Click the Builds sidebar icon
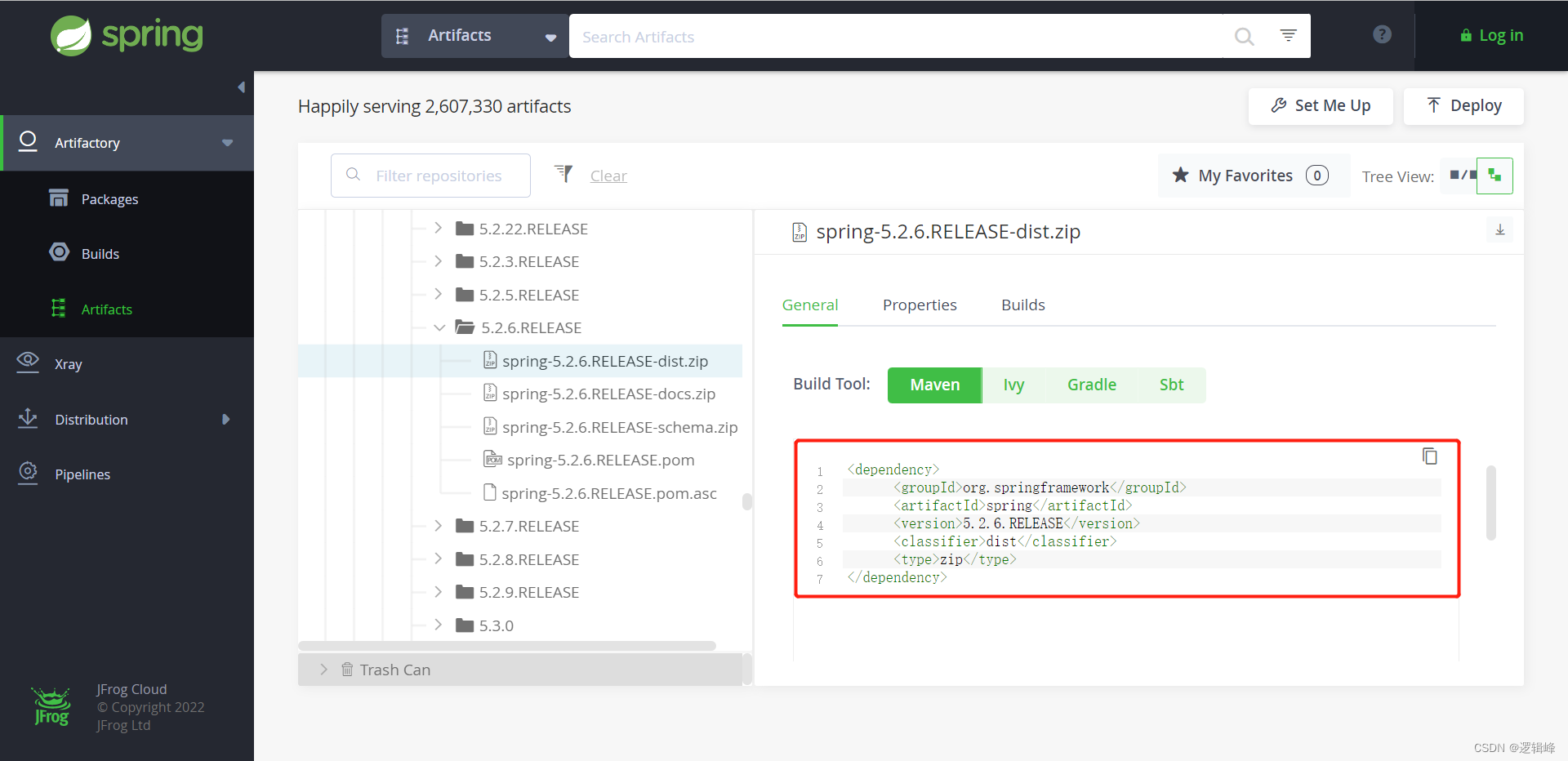Image resolution: width=1568 pixels, height=761 pixels. tap(59, 252)
